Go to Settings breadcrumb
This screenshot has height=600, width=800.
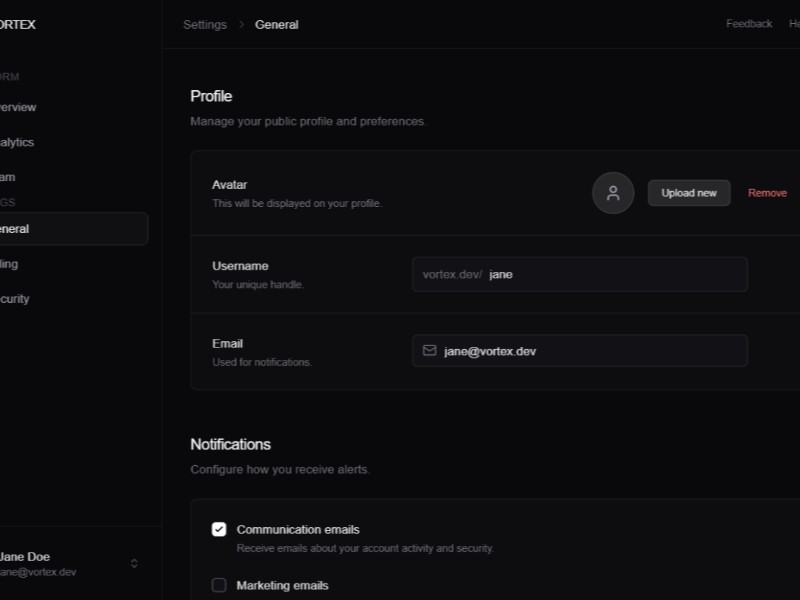tap(205, 24)
